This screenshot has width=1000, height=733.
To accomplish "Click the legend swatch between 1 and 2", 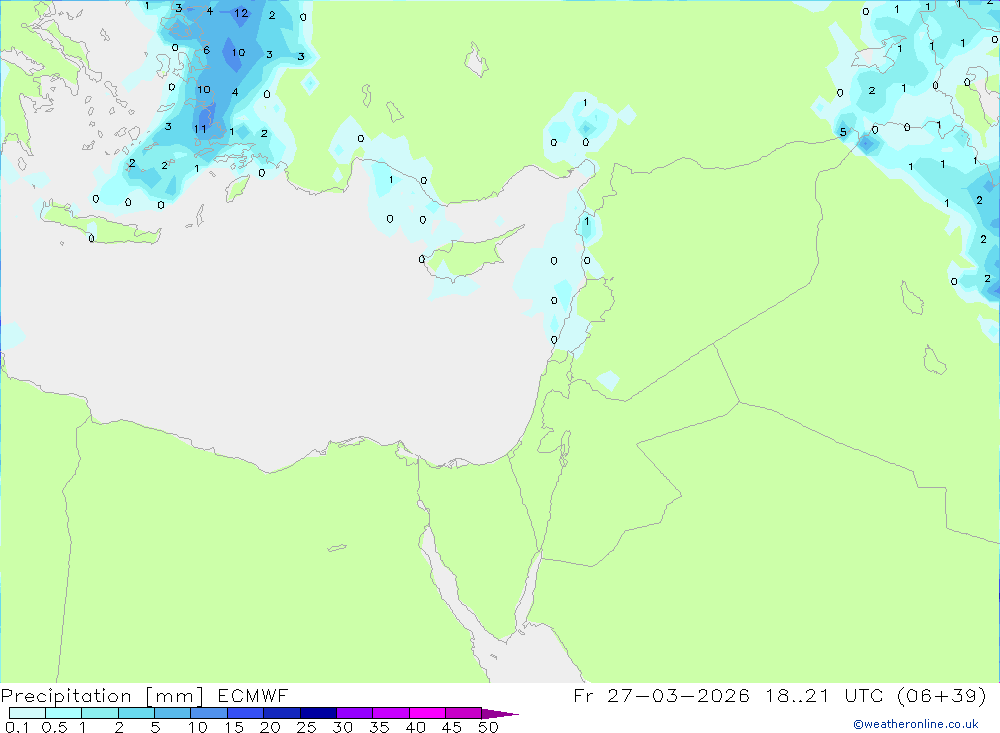I will point(99,713).
